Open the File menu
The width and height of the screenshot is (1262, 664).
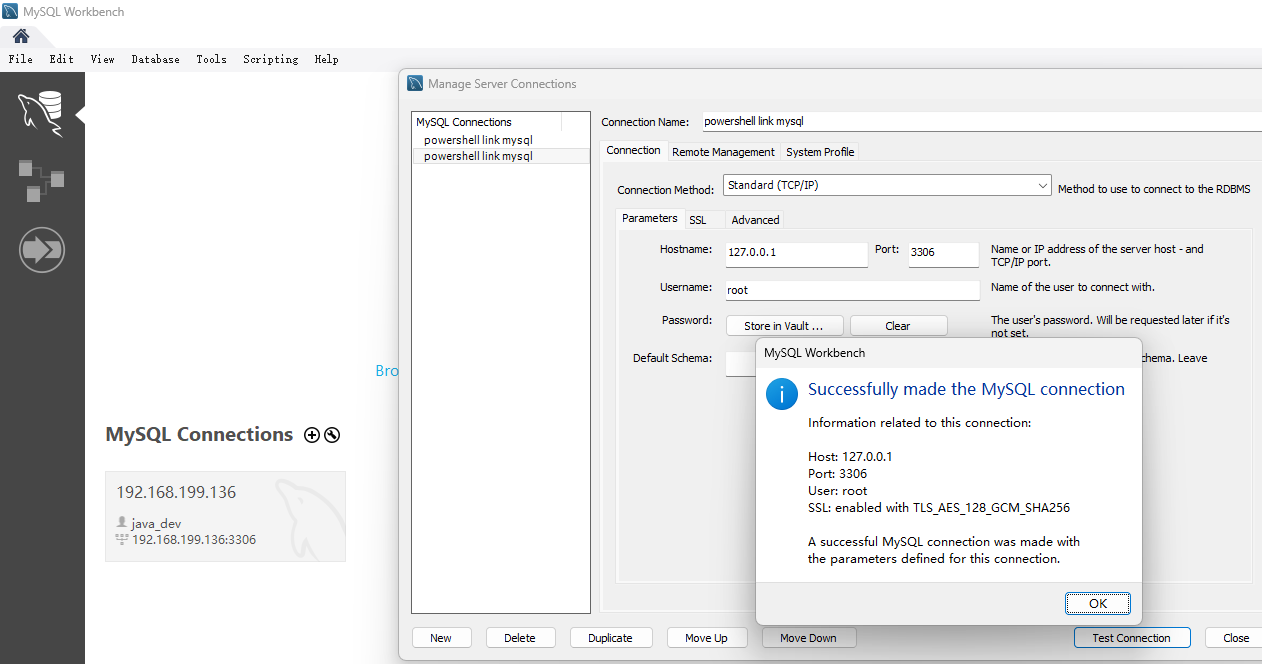[21, 59]
